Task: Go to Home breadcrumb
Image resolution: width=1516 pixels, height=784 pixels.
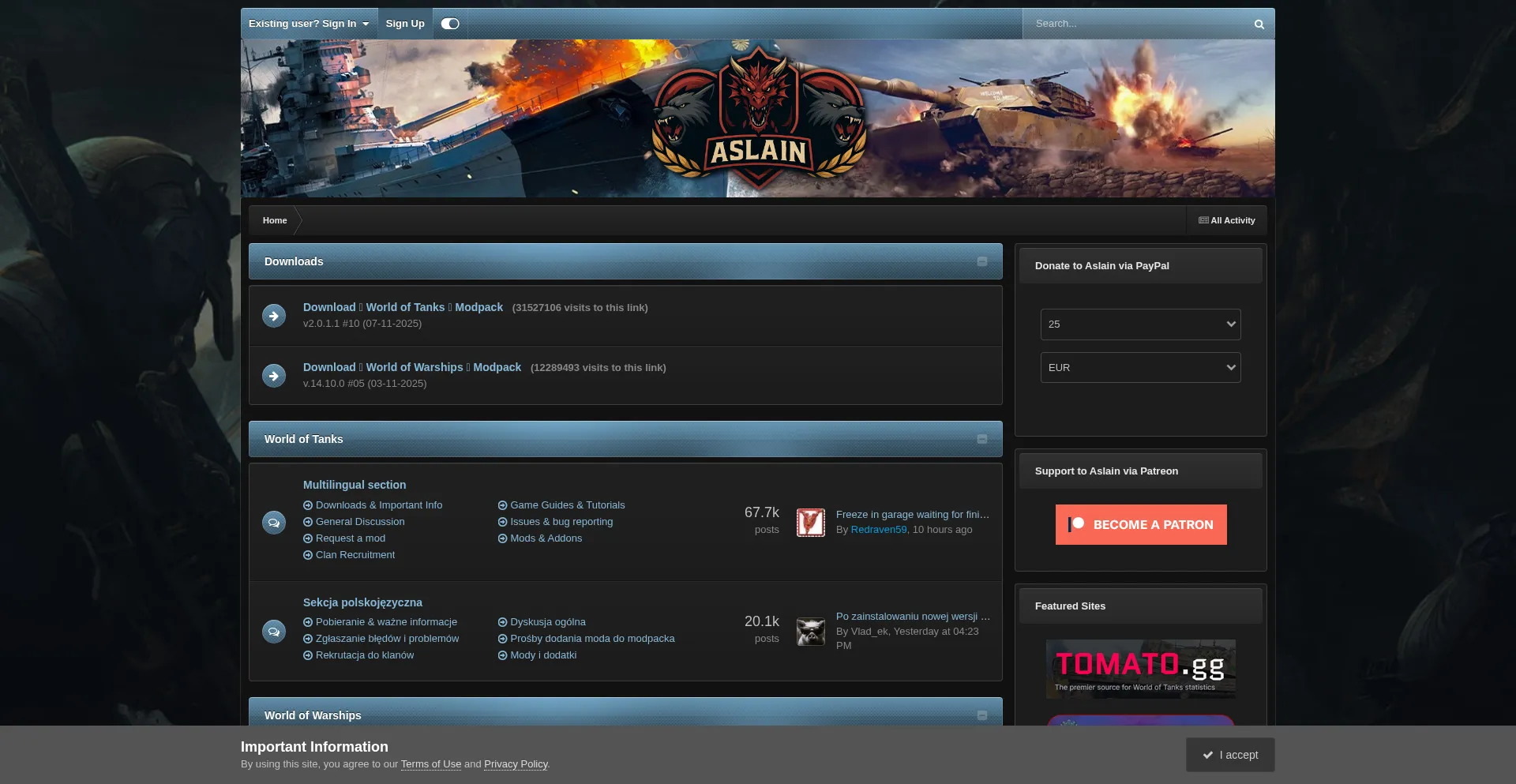Action: [x=275, y=221]
